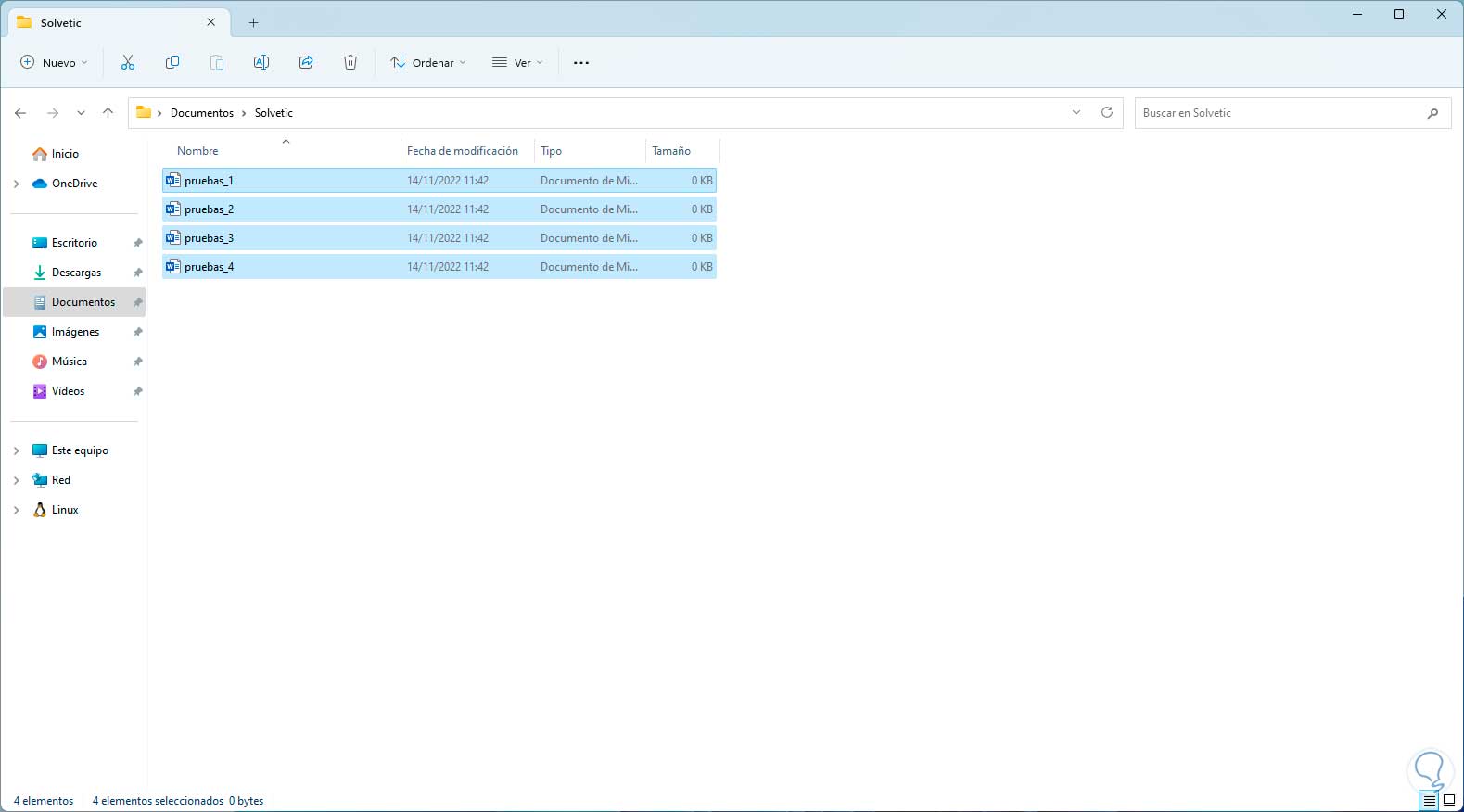Click the search magnifier icon
The height and width of the screenshot is (812, 1464).
(1432, 113)
